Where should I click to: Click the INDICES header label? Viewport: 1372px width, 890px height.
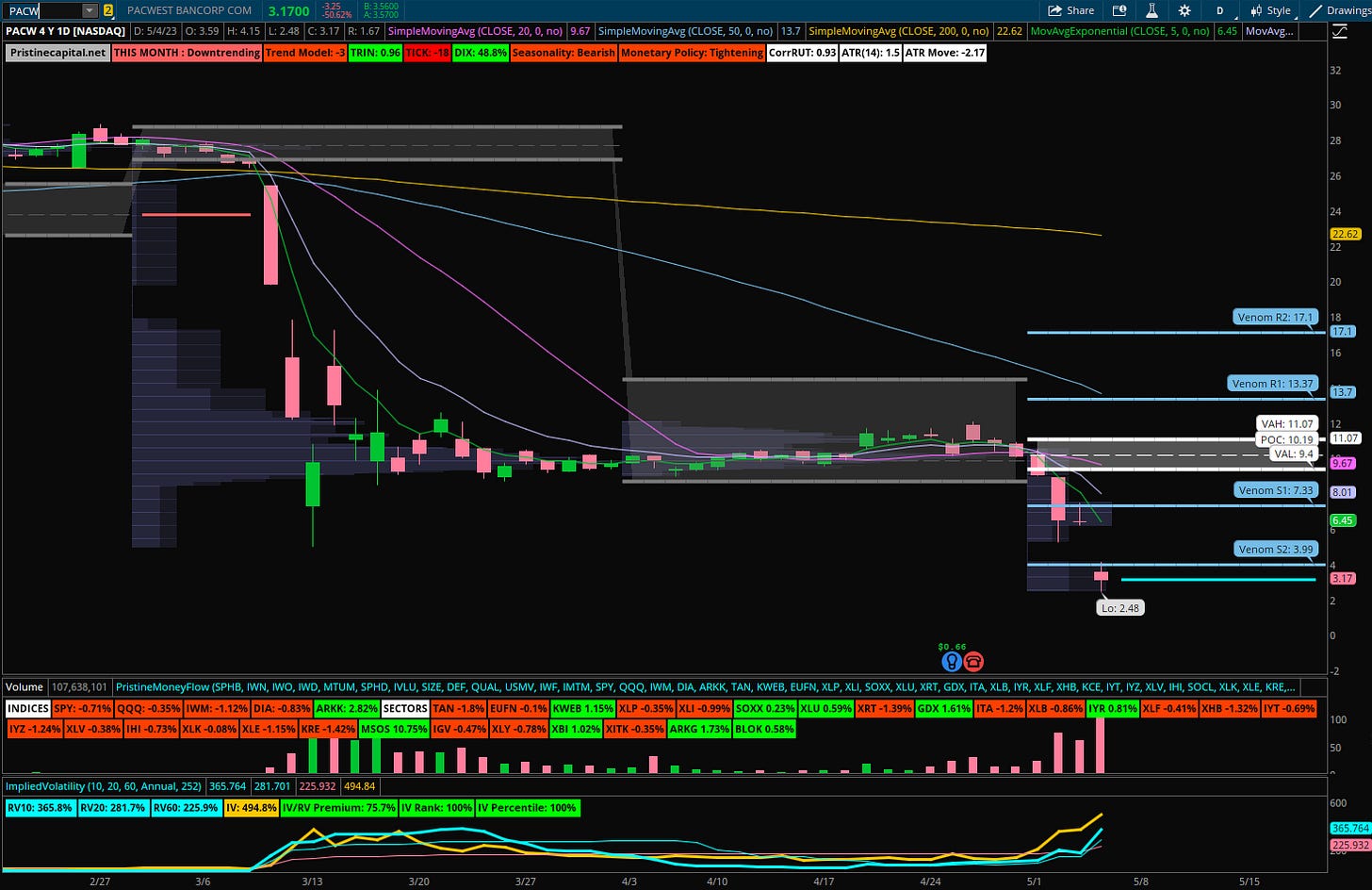27,708
